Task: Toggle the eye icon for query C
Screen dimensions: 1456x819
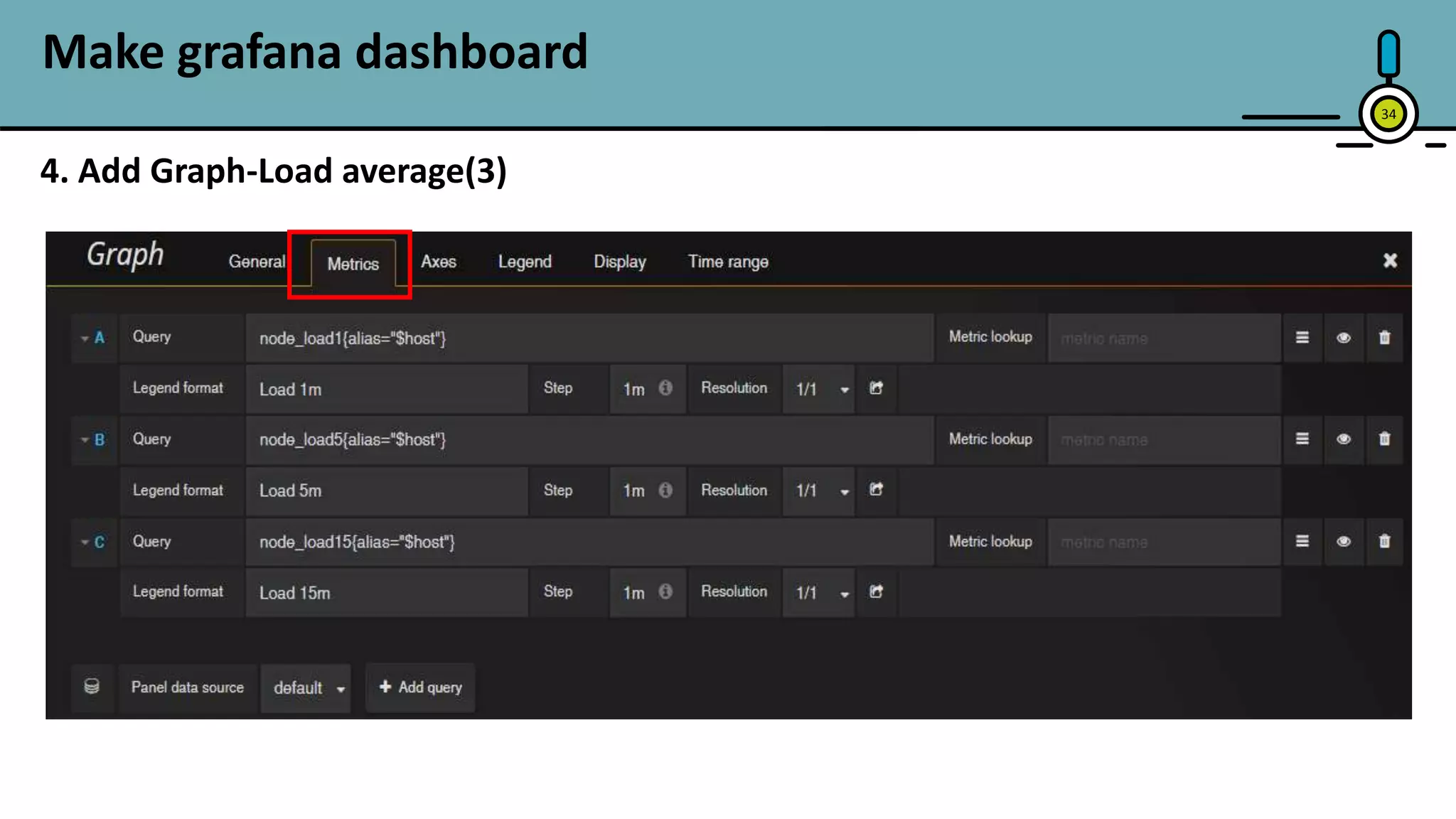Action: point(1343,542)
